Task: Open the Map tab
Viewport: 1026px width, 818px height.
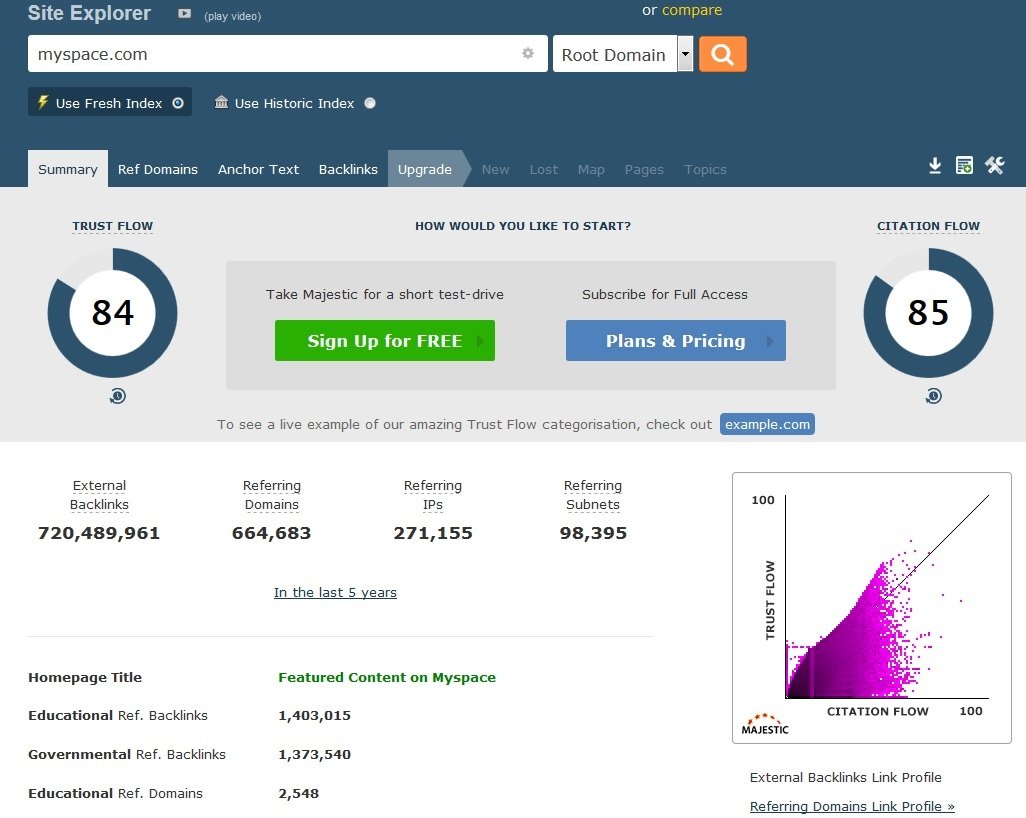Action: (591, 169)
